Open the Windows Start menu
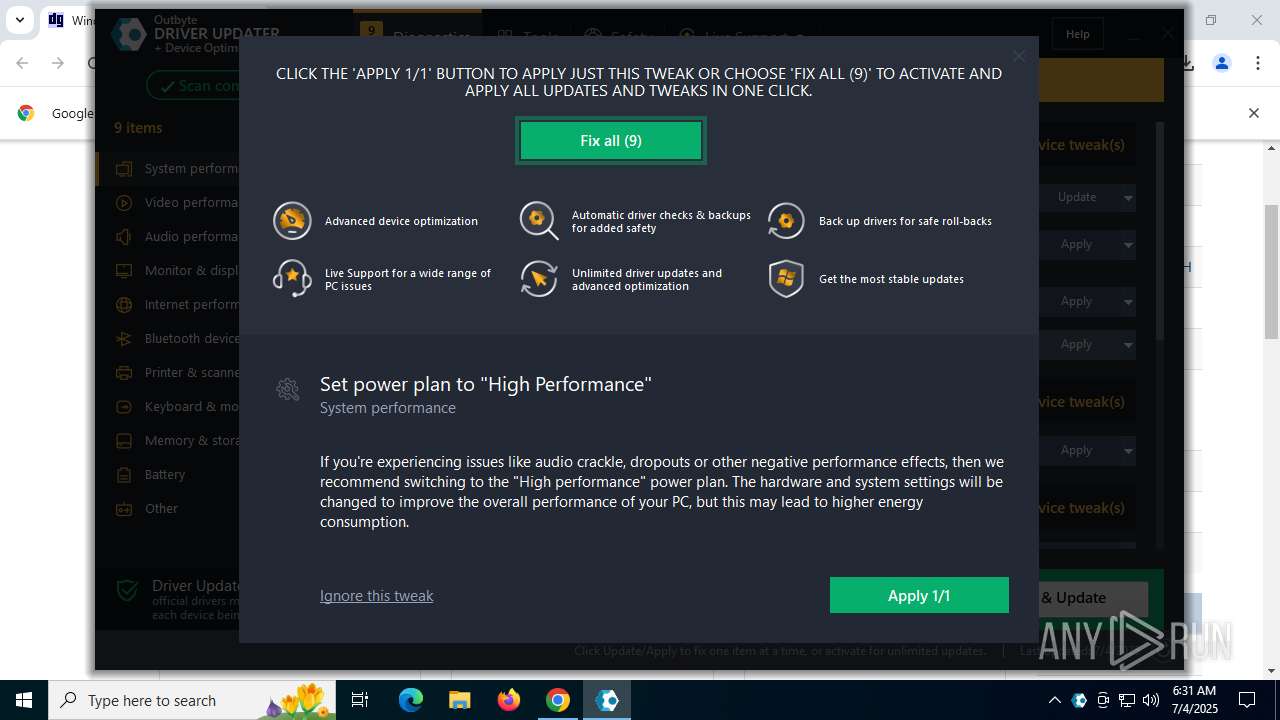 (24, 700)
